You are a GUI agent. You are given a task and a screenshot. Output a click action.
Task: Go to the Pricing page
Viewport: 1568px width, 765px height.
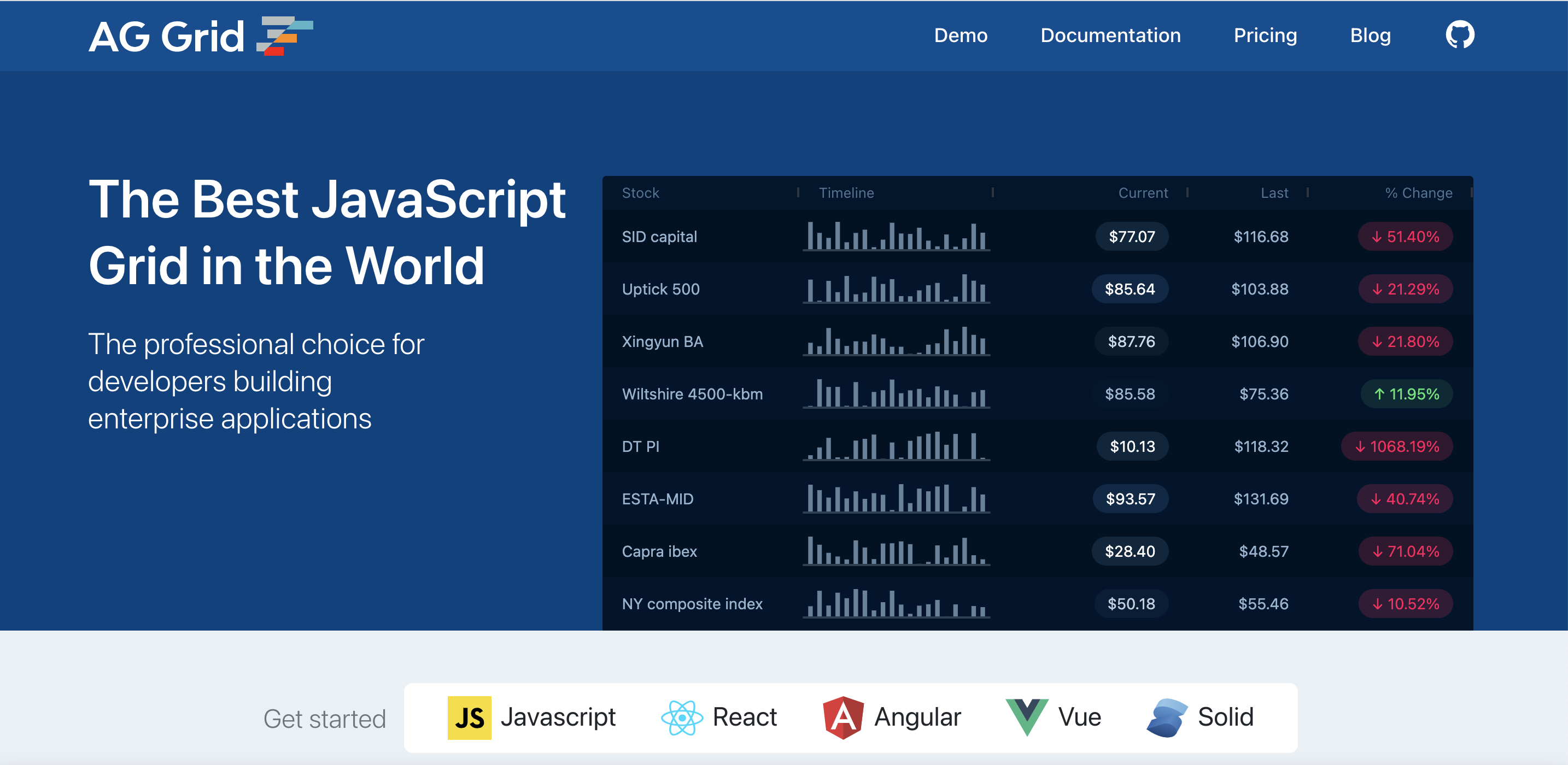coord(1265,36)
